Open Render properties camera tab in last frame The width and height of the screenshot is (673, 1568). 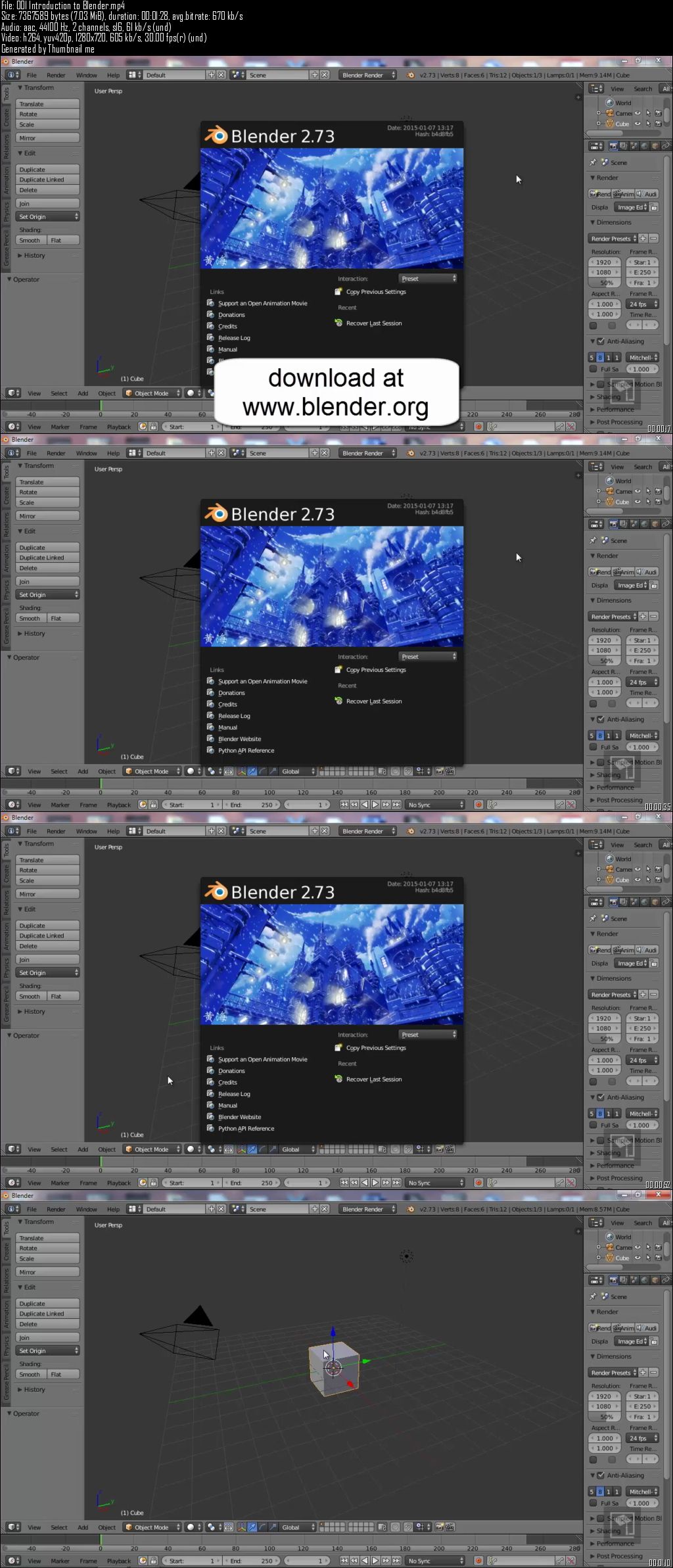point(613,1280)
